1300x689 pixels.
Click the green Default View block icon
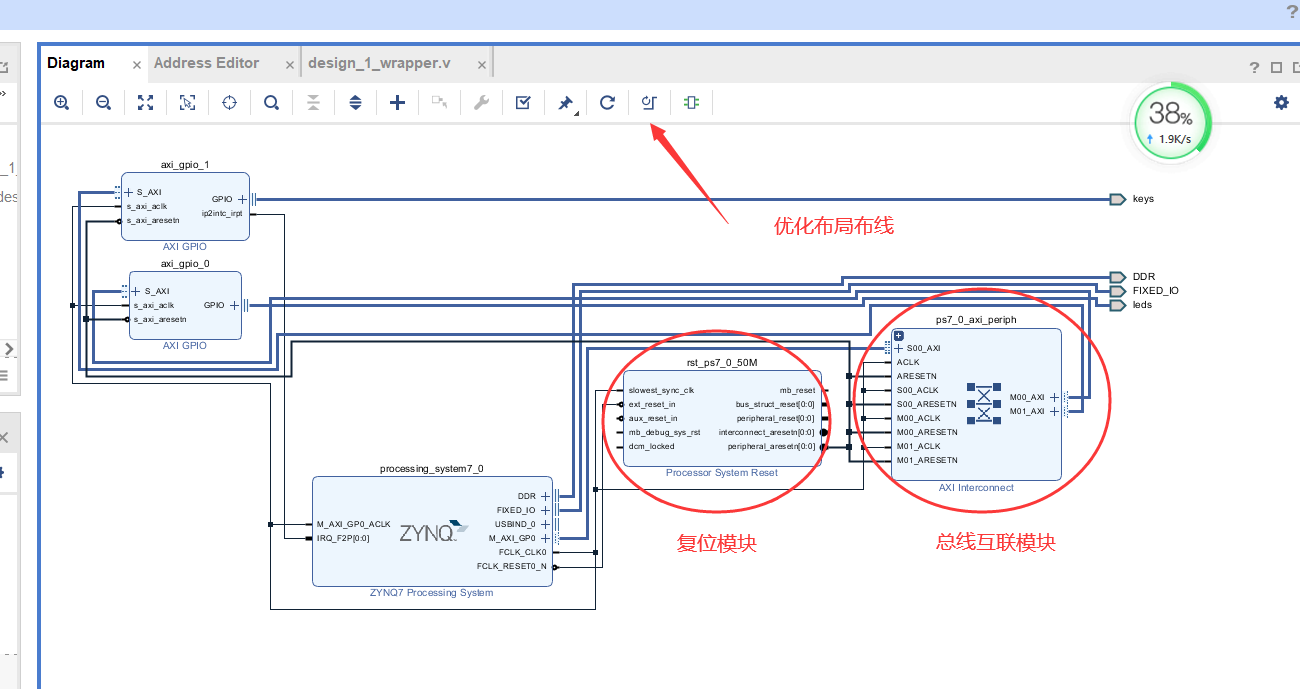click(691, 102)
